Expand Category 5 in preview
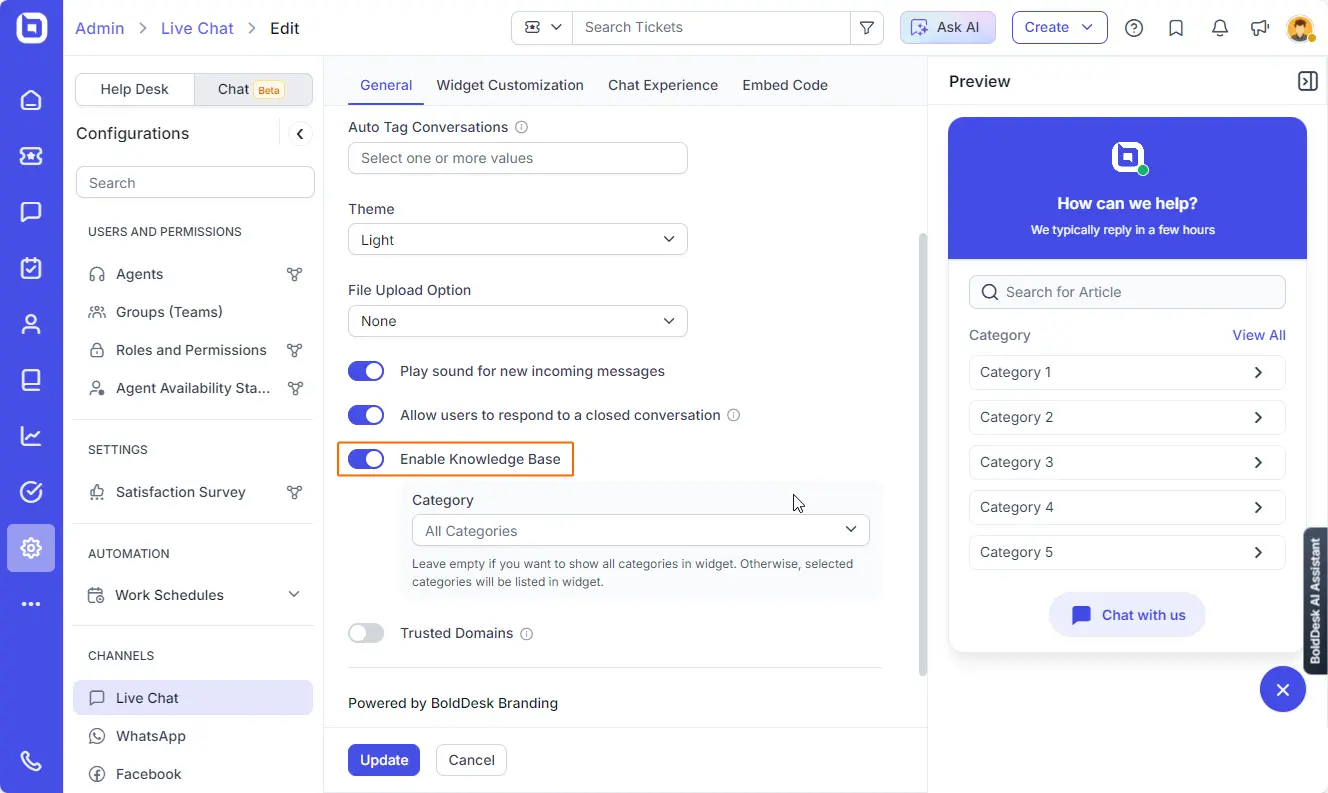This screenshot has height=793, width=1328. [x=1127, y=552]
